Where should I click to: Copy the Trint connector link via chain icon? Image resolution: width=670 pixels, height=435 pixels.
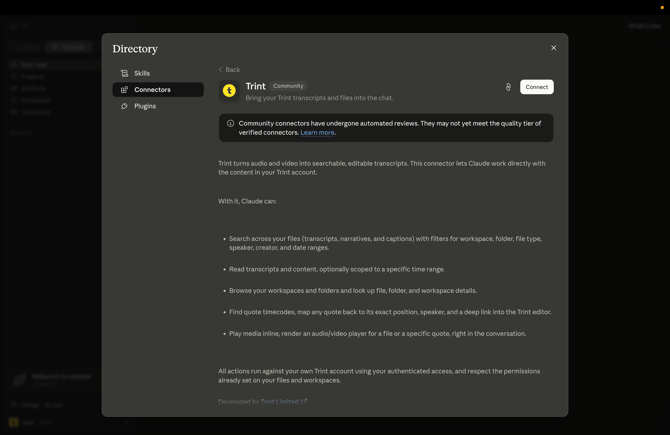(508, 87)
